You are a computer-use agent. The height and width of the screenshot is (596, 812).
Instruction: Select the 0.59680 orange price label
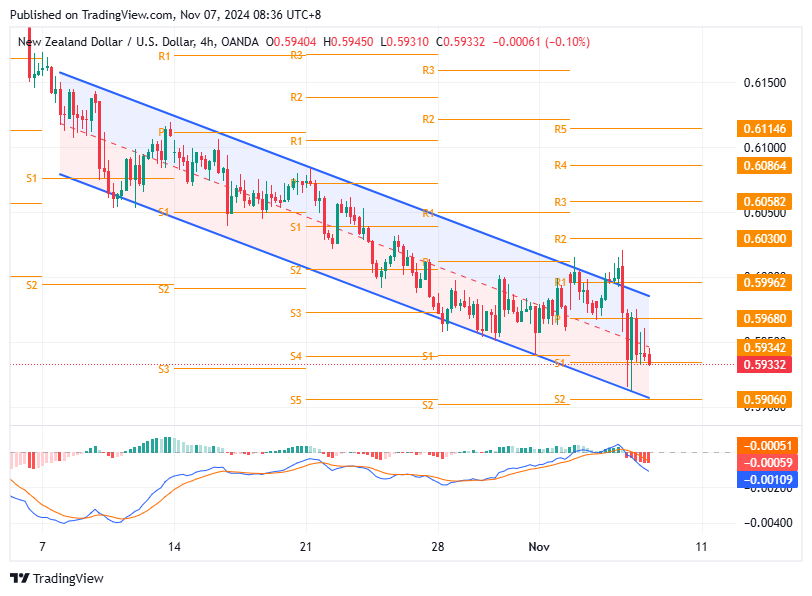(764, 318)
